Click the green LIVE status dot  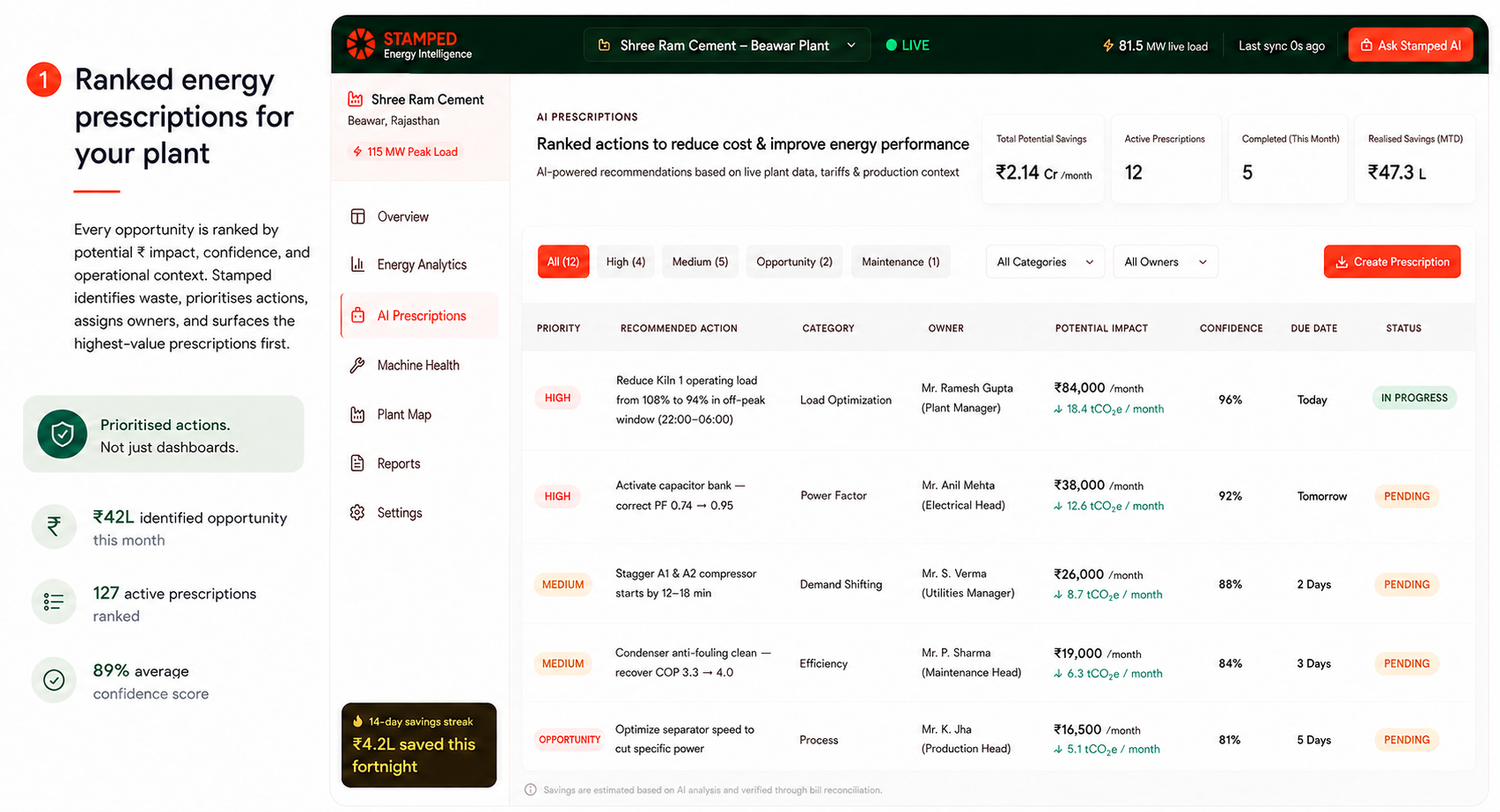892,45
